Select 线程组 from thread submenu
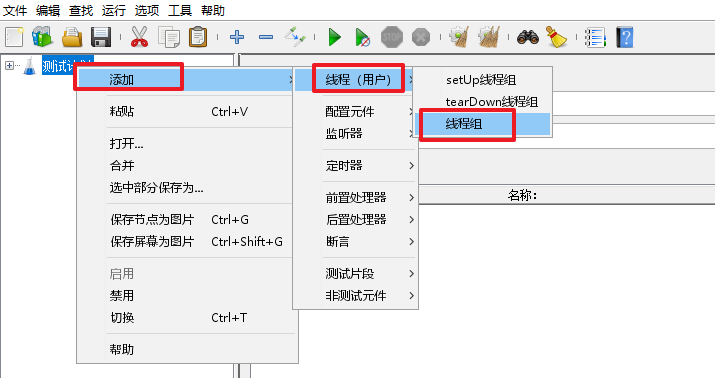This screenshot has width=715, height=378. [x=482, y=124]
